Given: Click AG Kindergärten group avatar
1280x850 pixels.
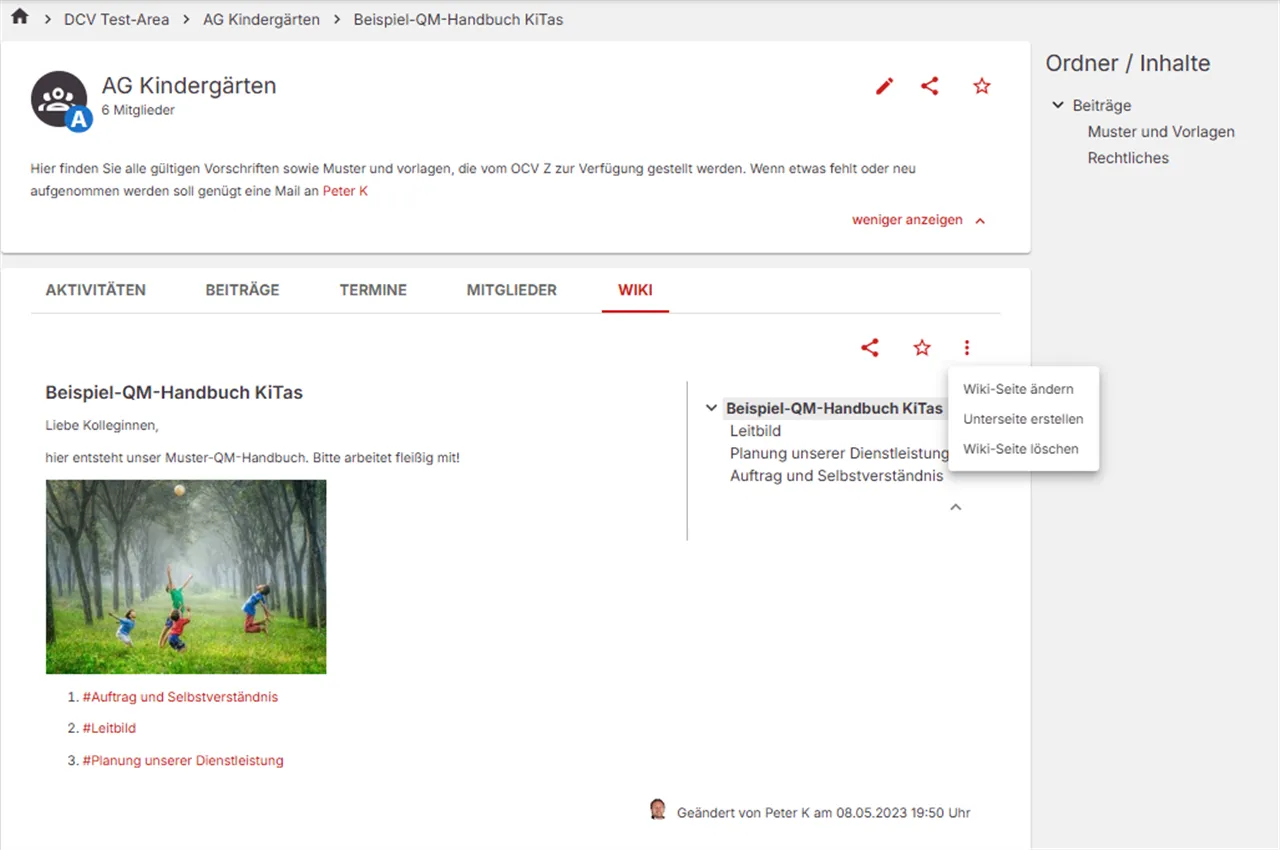Looking at the screenshot, I should point(60,99).
